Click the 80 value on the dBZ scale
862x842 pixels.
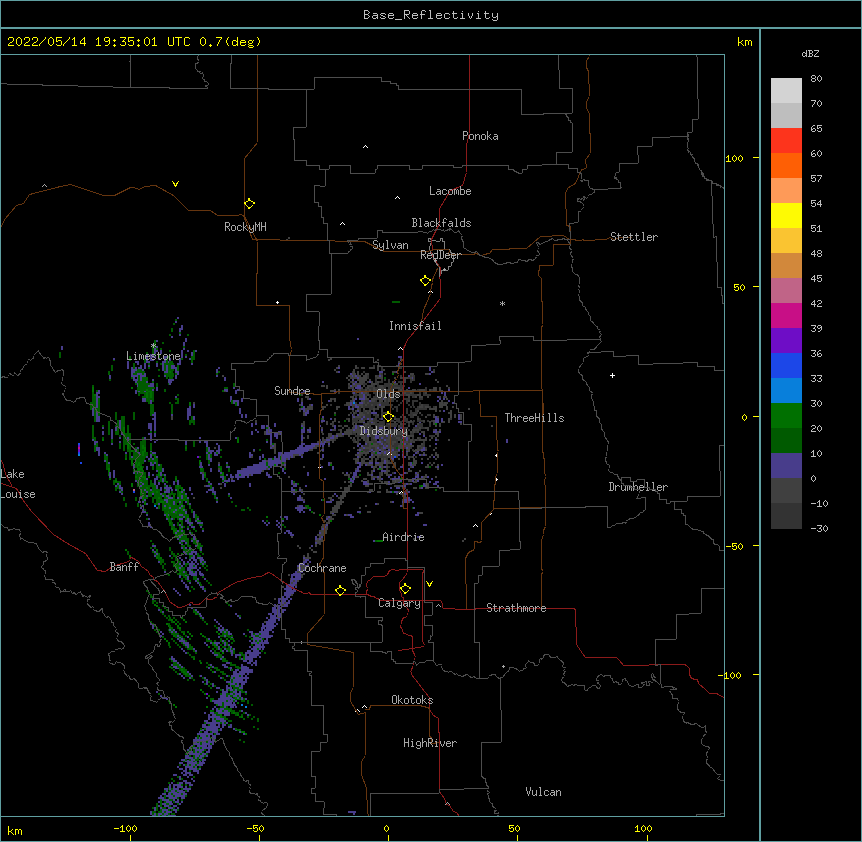tap(816, 79)
